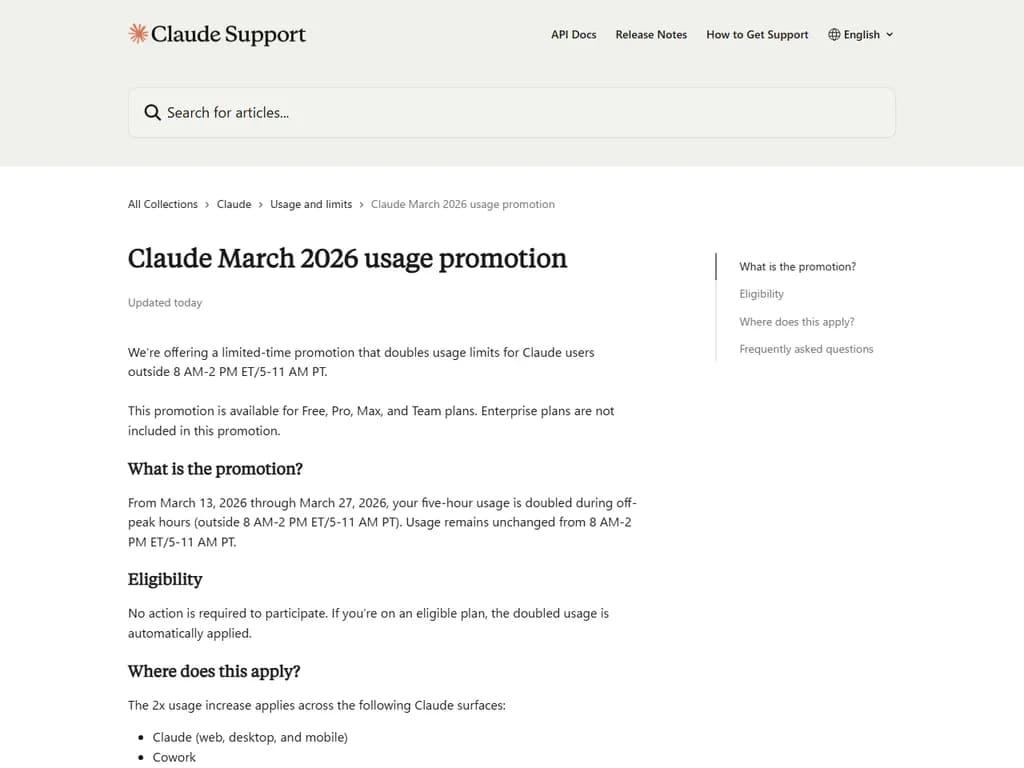Click the current page breadcrumb label

coord(463,204)
